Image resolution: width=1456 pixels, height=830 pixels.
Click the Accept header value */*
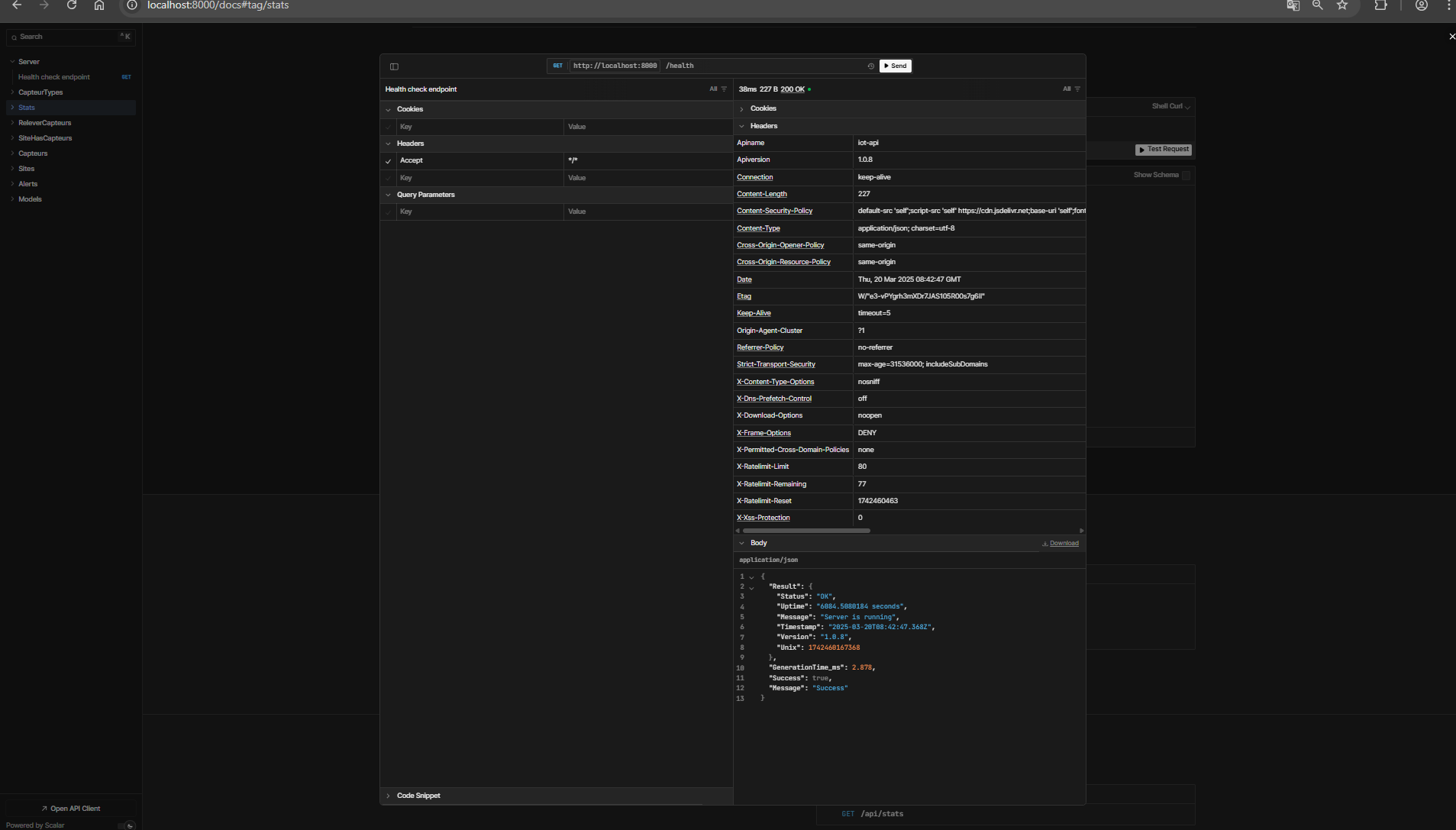click(648, 160)
